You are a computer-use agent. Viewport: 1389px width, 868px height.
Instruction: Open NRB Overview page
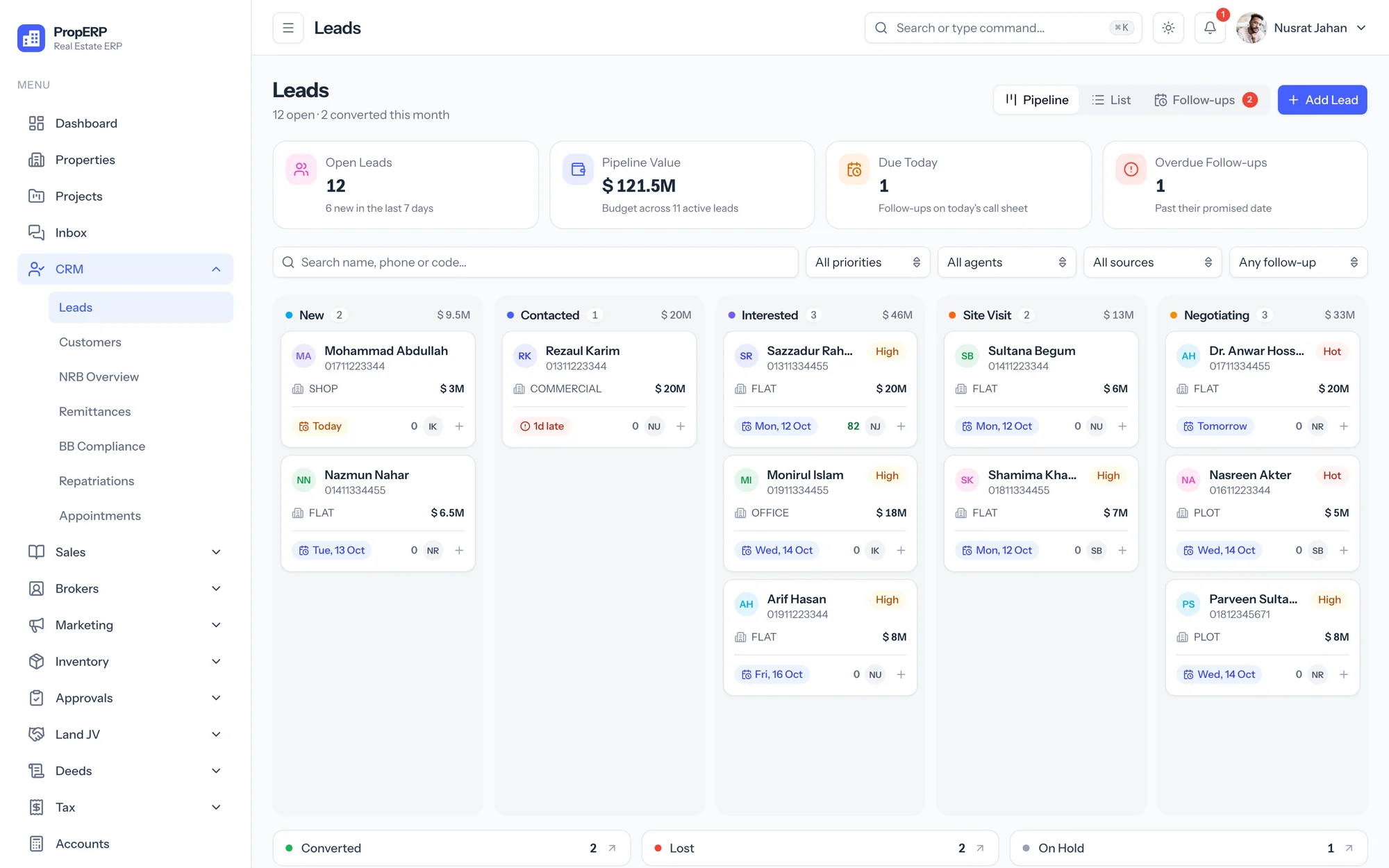[141, 376]
